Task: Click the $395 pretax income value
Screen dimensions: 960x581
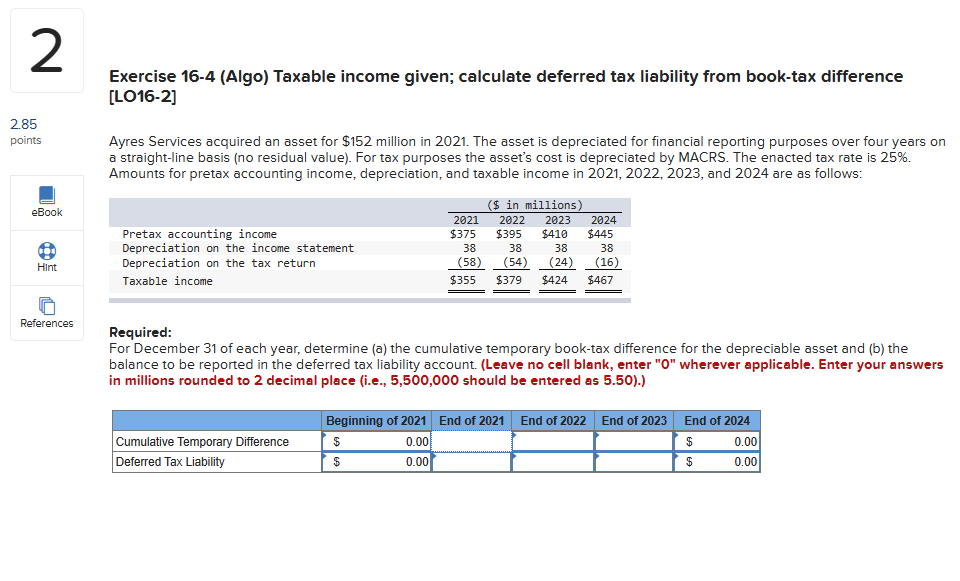Action: 509,234
